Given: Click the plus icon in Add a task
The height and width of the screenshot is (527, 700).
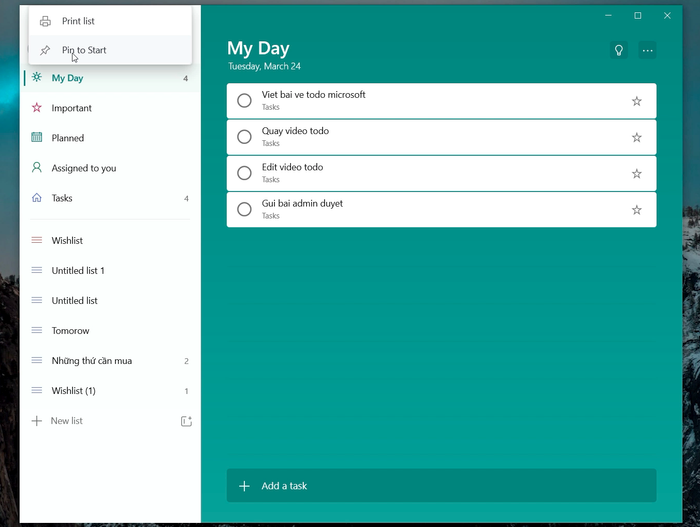Looking at the screenshot, I should [x=244, y=486].
